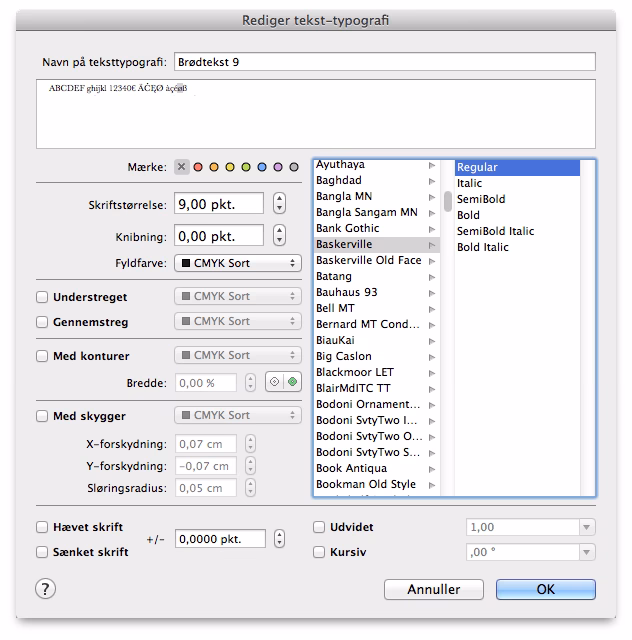632x640 pixels.
Task: Click the green filled contour style icon
Action: [x=291, y=382]
